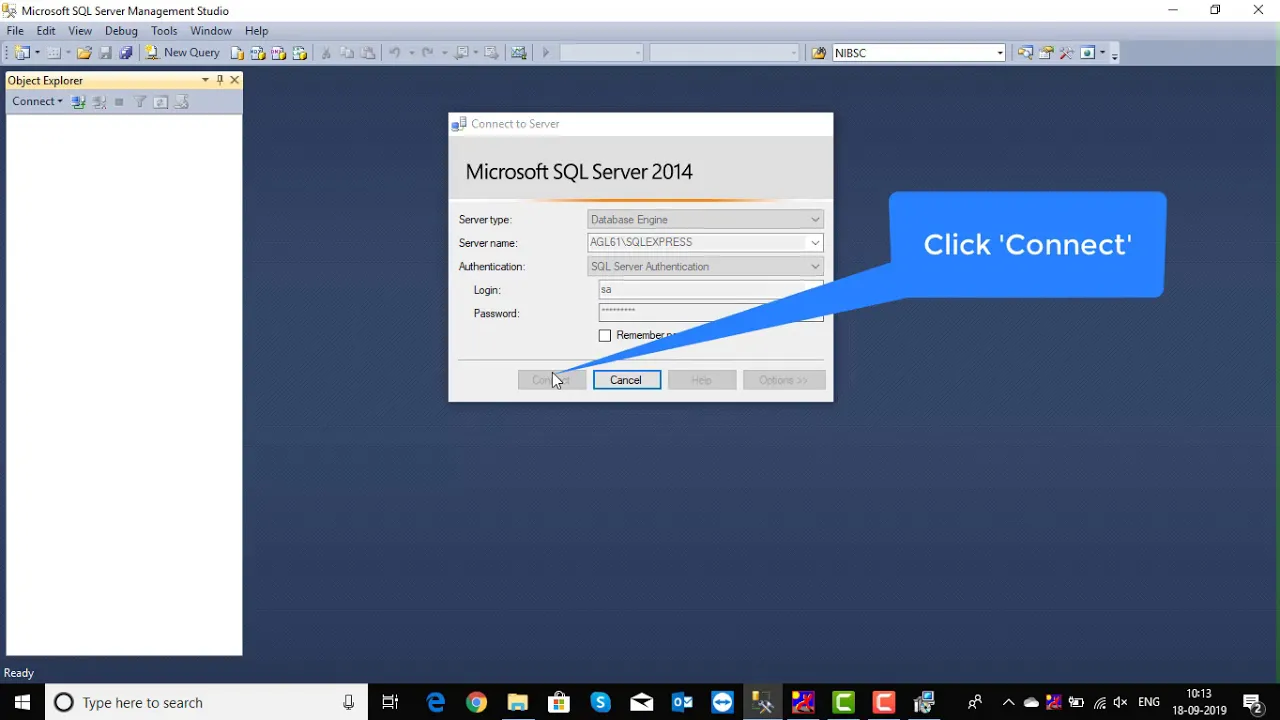Screen dimensions: 1280x720
Task: Click the Cut scissors icon
Action: click(326, 53)
